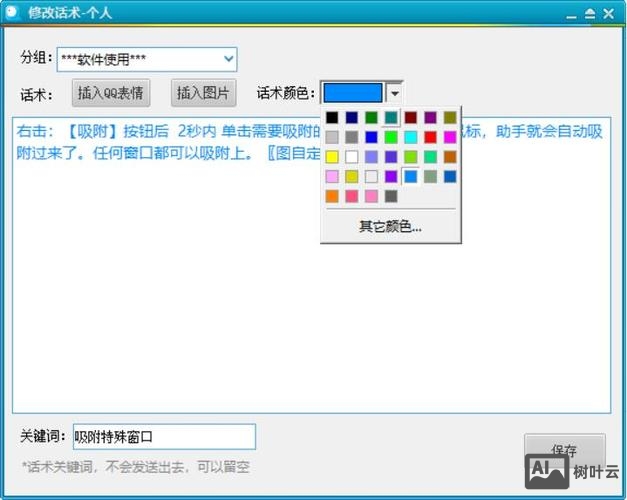The height and width of the screenshot is (500, 627).
Task: Pick the pure blue swatch next to lime green
Action: point(371,137)
